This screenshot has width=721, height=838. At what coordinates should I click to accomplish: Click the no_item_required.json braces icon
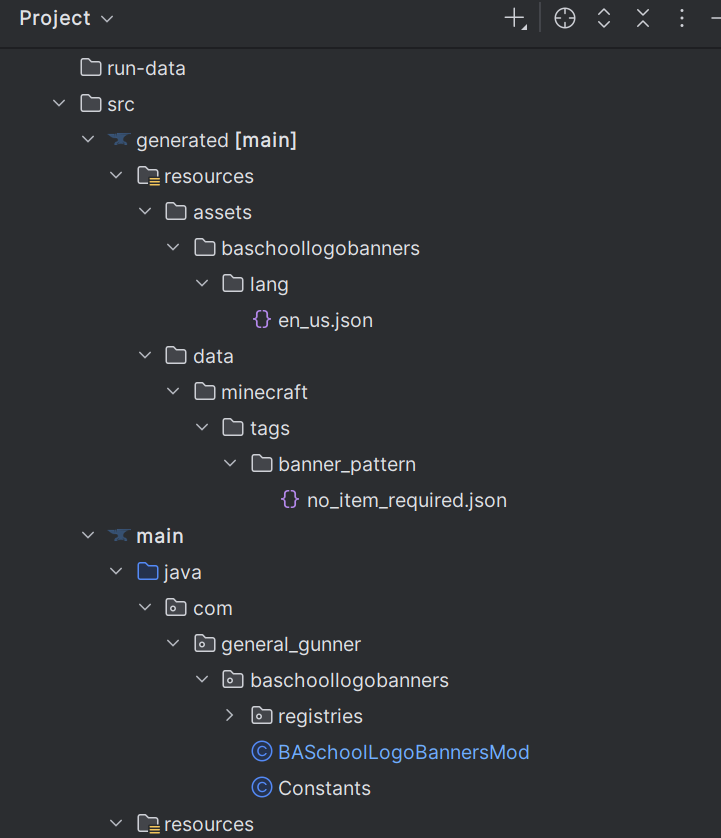click(290, 500)
